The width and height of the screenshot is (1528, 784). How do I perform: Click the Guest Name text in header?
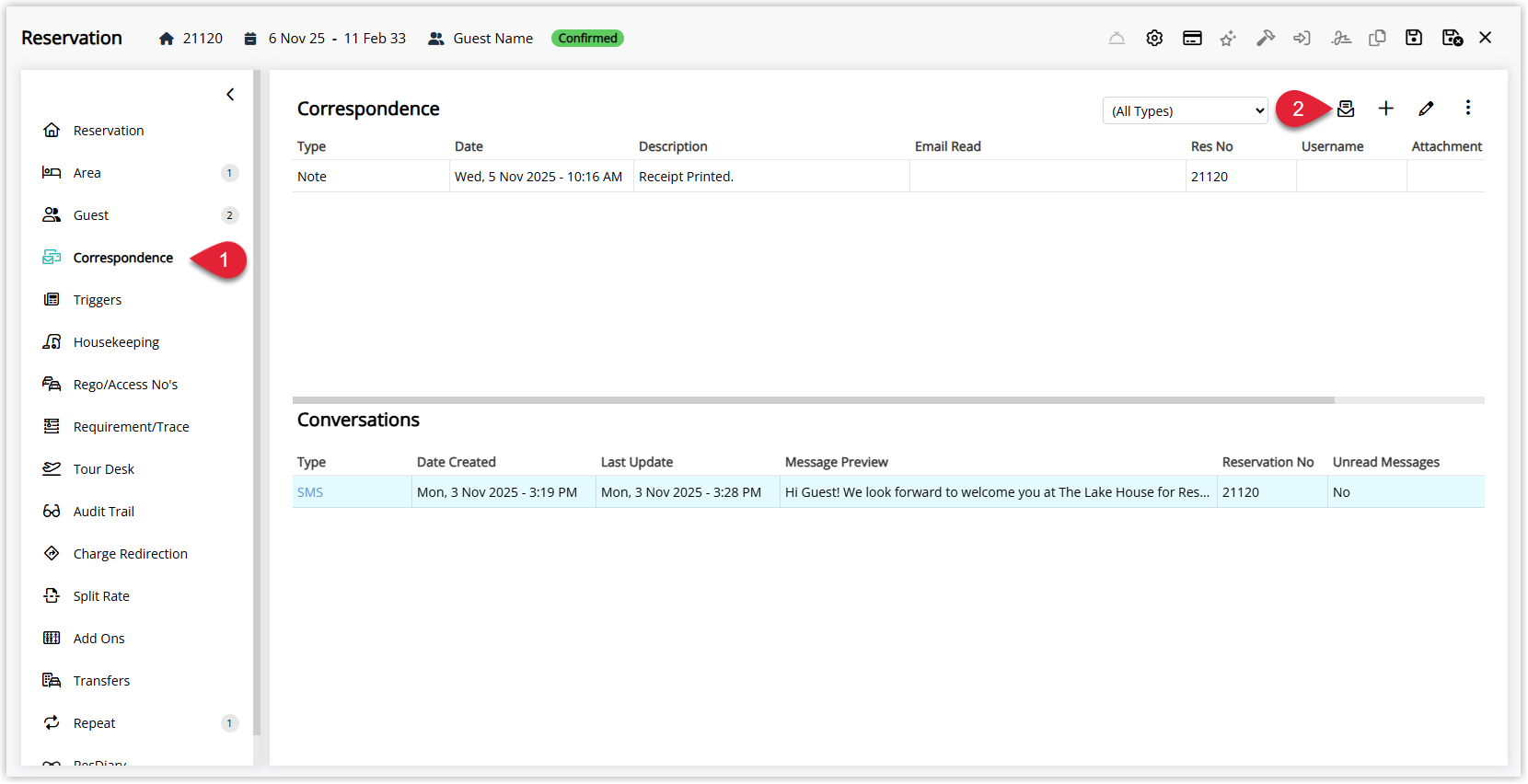[493, 39]
